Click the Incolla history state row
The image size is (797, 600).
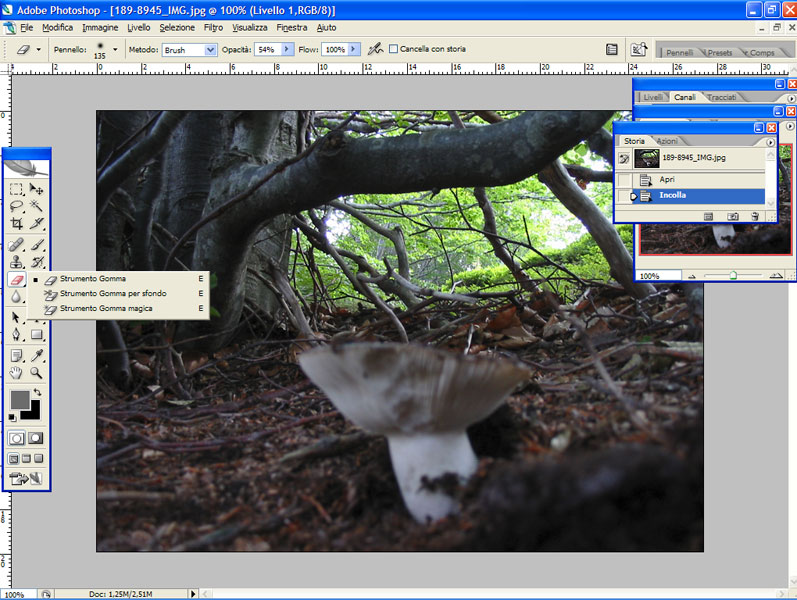[690, 196]
